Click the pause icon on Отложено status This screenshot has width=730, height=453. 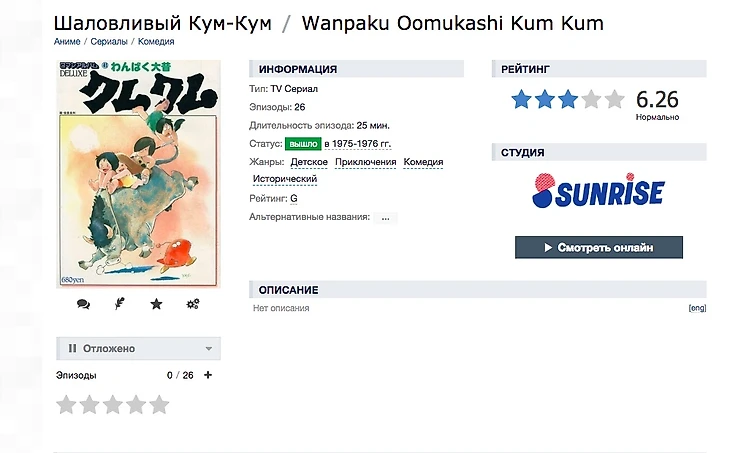72,348
